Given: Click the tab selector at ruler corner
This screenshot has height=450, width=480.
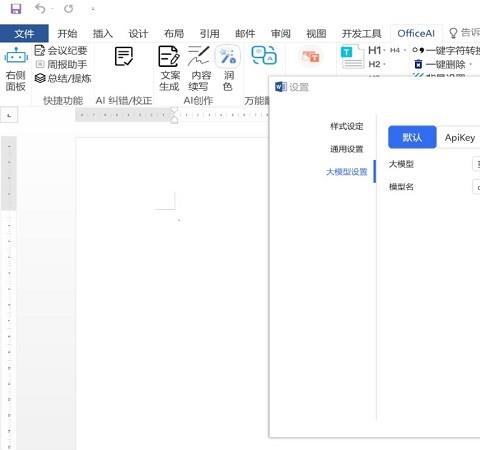Looking at the screenshot, I should [9, 115].
